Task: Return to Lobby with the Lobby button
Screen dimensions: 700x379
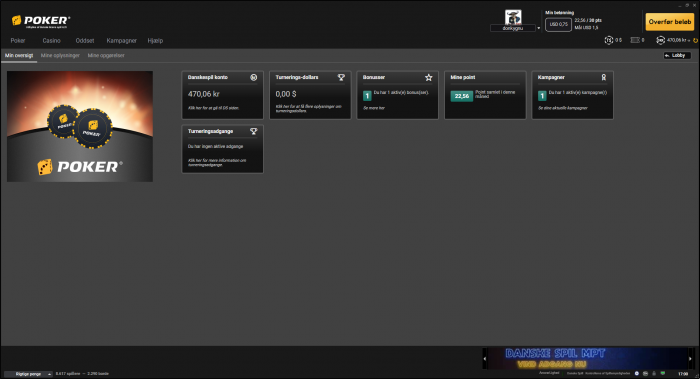Action: 677,55
